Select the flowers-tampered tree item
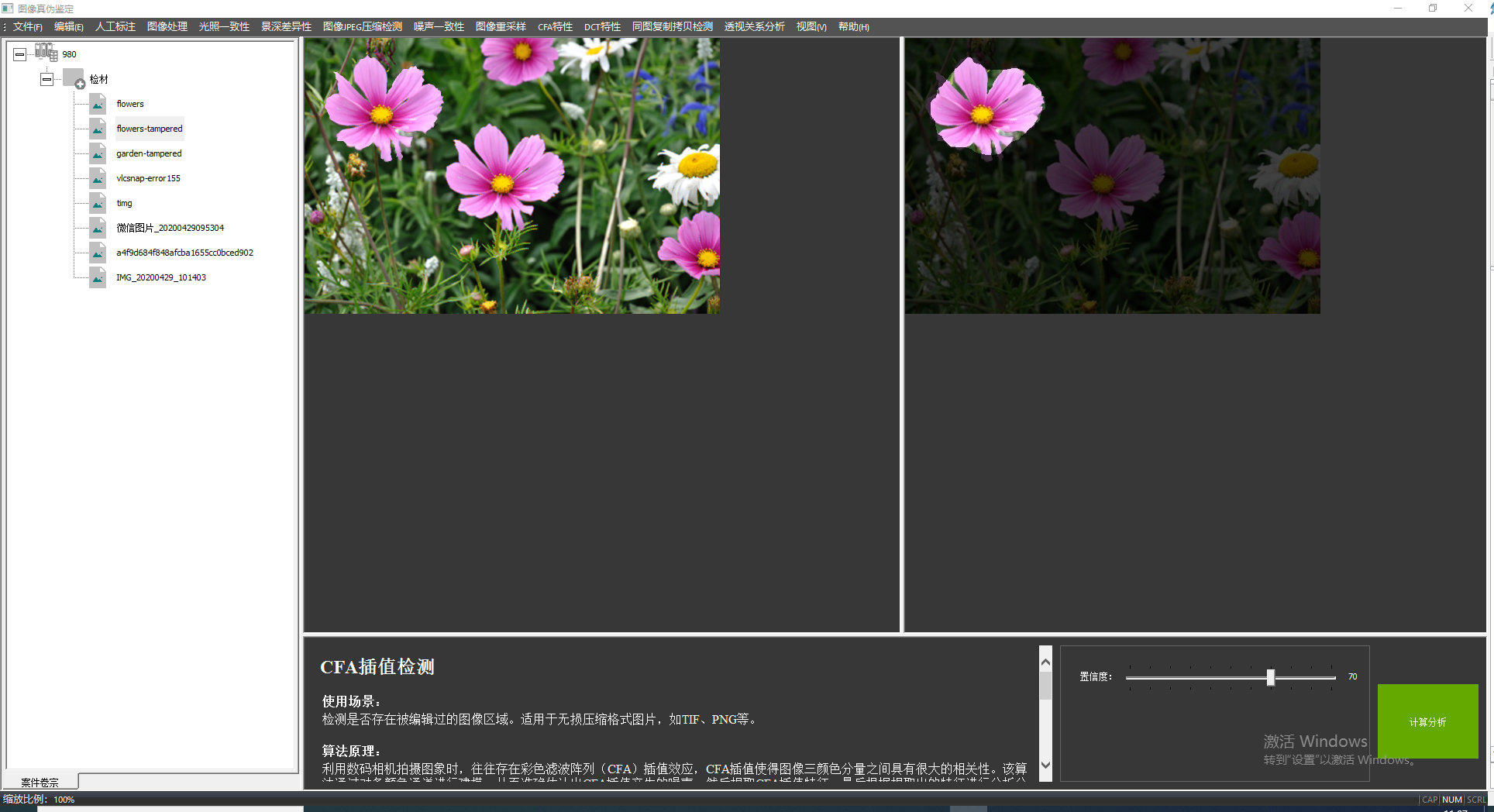 (x=150, y=129)
